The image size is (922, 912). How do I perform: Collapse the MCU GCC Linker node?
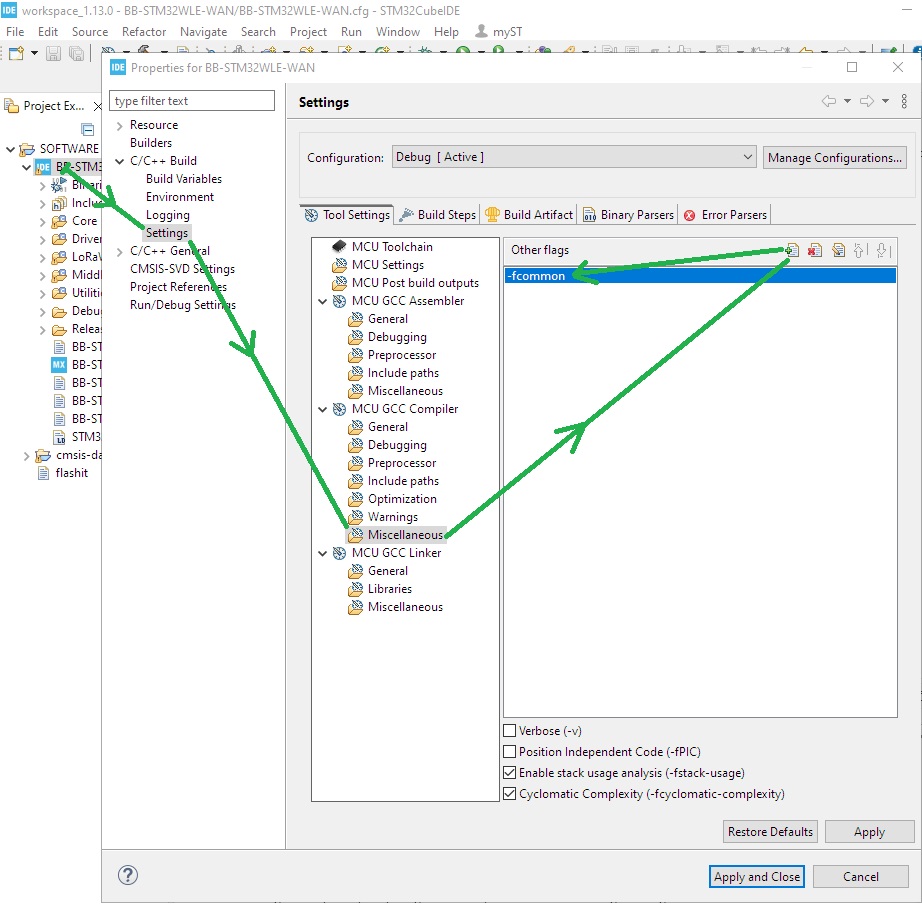322,553
